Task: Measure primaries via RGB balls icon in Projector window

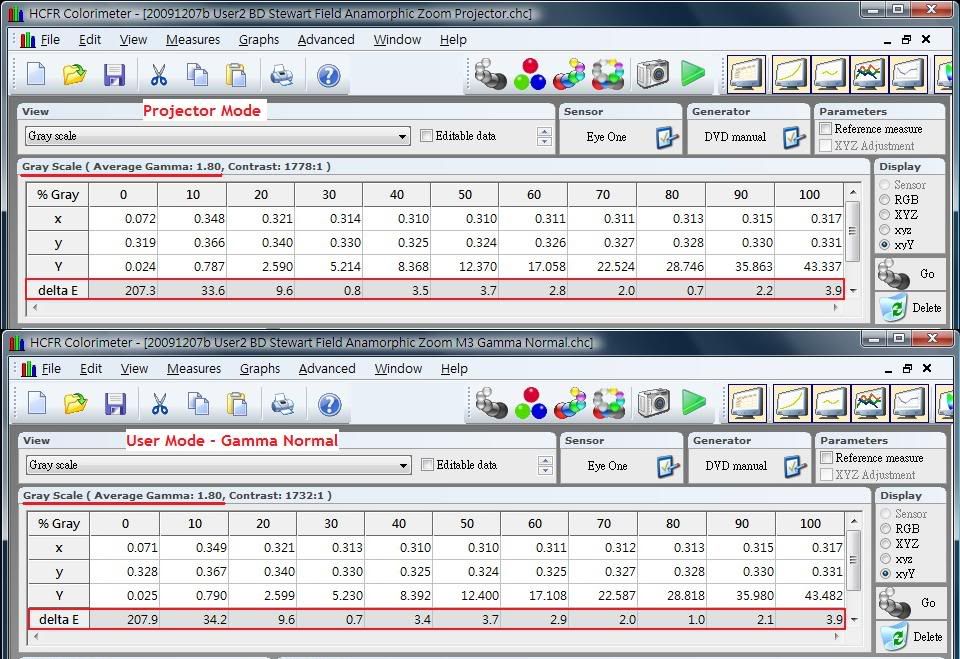Action: (531, 74)
